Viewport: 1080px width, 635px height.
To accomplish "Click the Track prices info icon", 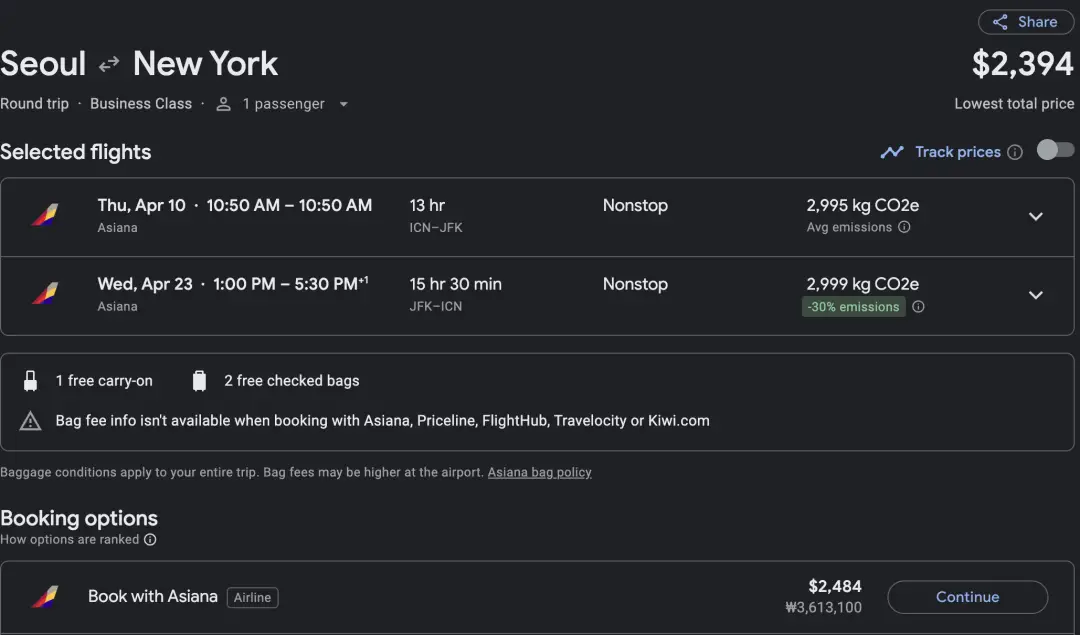I will tap(1015, 152).
